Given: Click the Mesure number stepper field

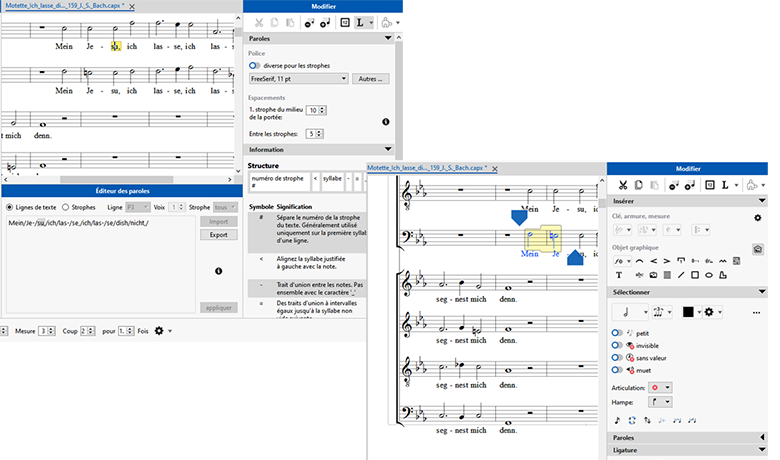Looking at the screenshot, I should click(47, 331).
